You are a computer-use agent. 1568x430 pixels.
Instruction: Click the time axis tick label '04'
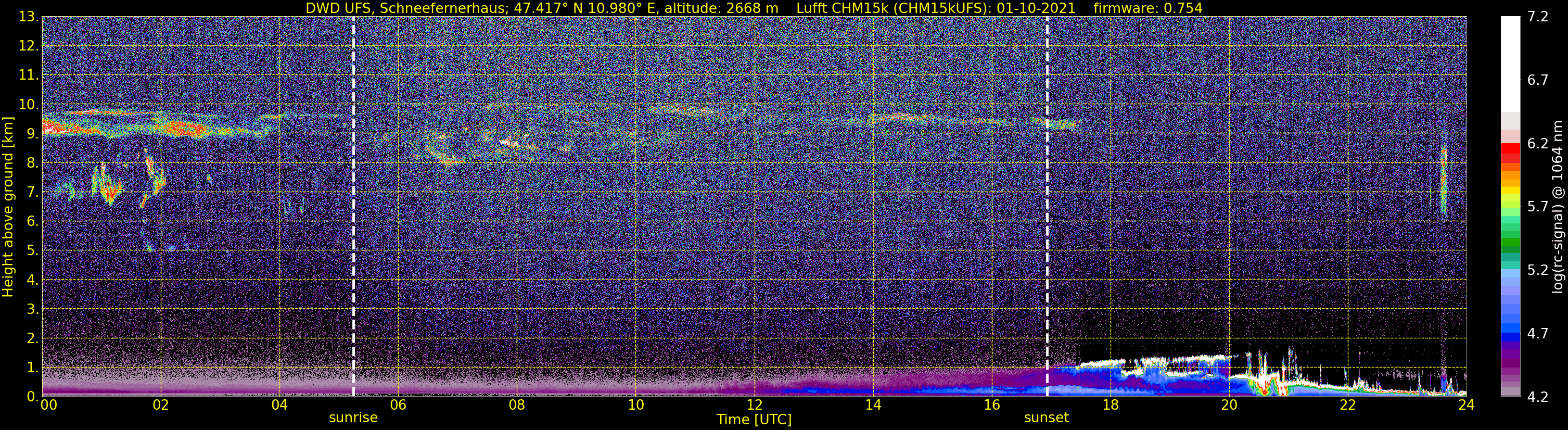click(x=279, y=406)
